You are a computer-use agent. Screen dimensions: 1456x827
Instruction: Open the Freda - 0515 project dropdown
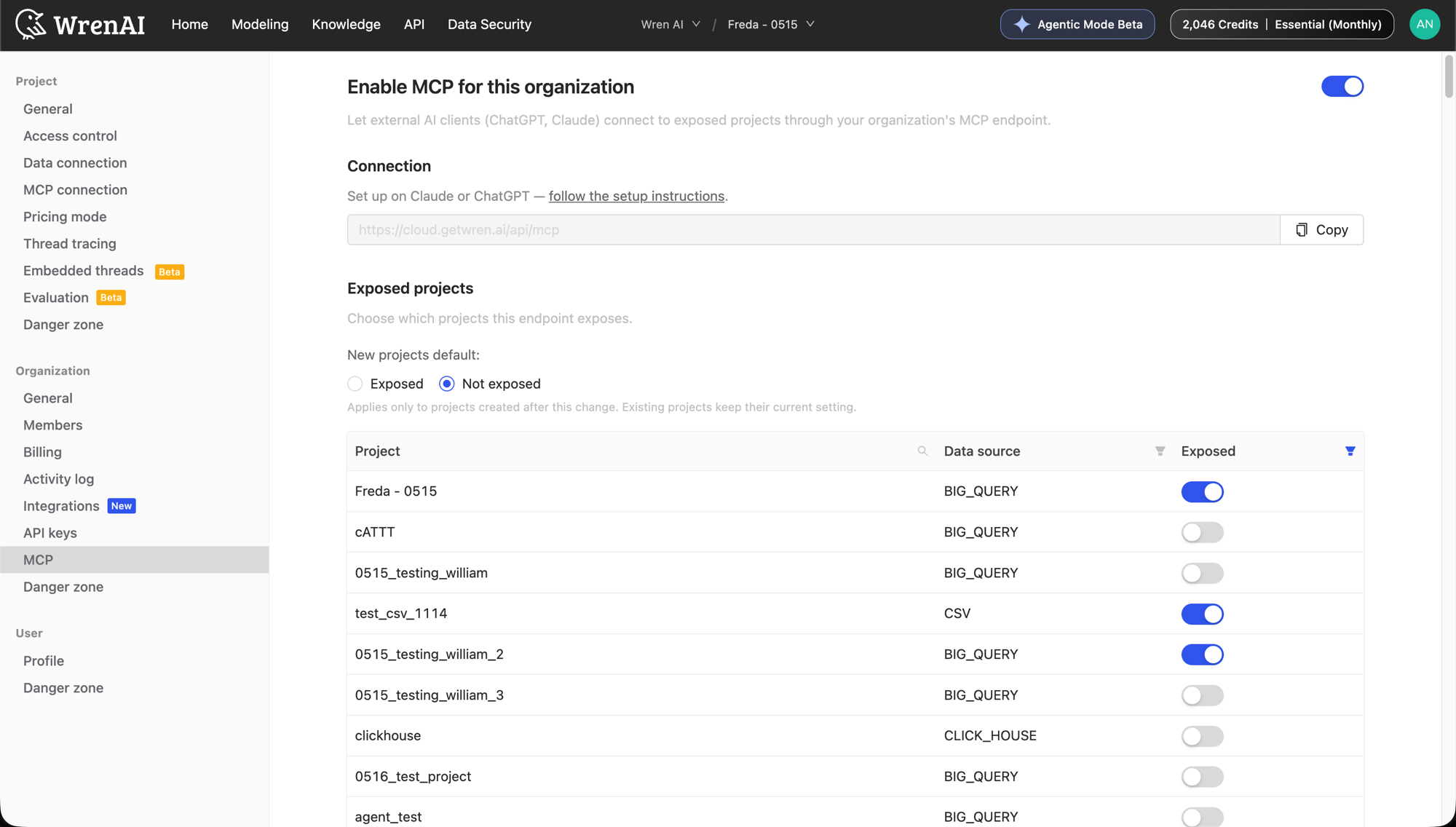coord(770,24)
